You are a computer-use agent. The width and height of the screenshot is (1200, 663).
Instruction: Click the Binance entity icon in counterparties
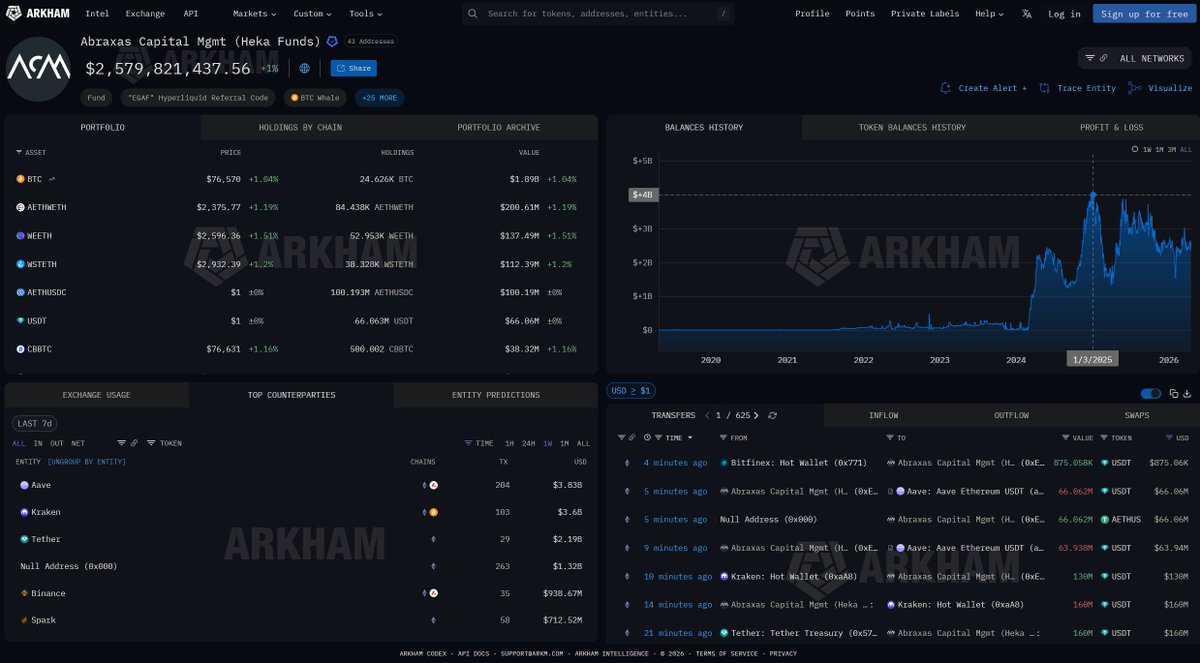tap(24, 593)
